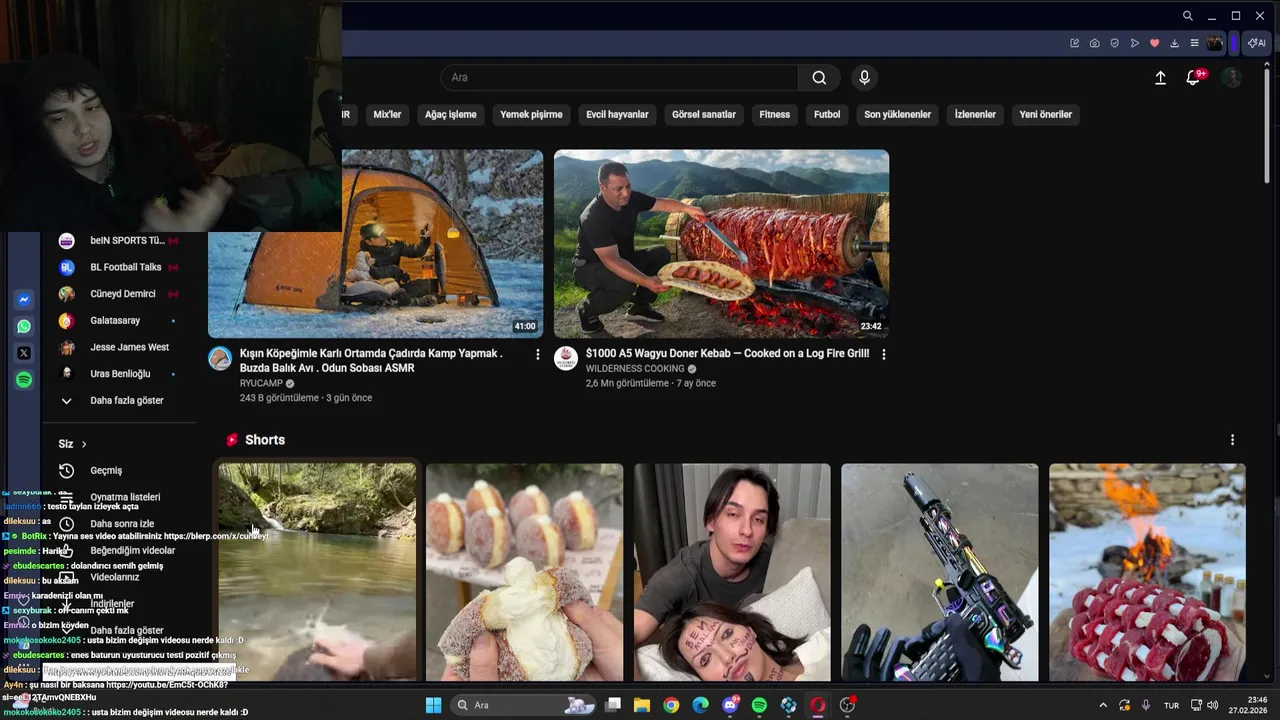Image resolution: width=1280 pixels, height=720 pixels.
Task: Select the Ağaç işleme filter chip
Action: 451,115
